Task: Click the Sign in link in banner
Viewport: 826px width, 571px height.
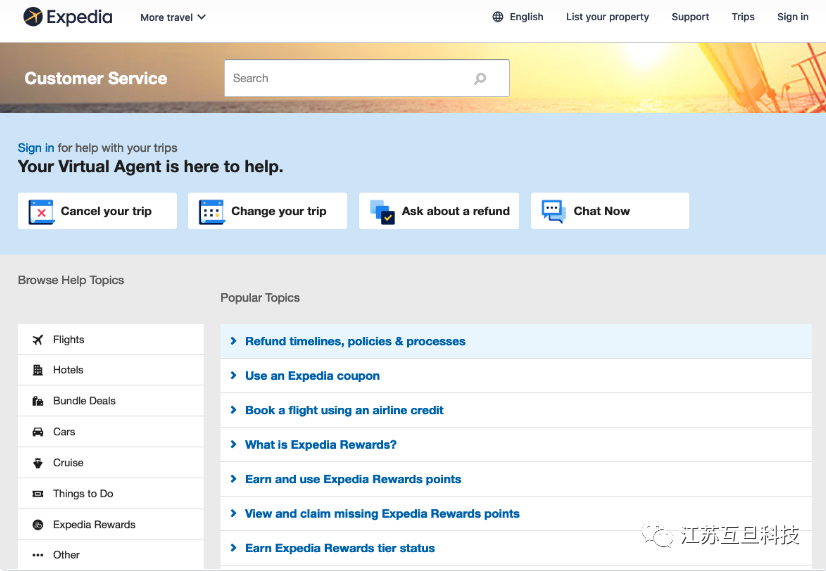Action: pyautogui.click(x=36, y=148)
